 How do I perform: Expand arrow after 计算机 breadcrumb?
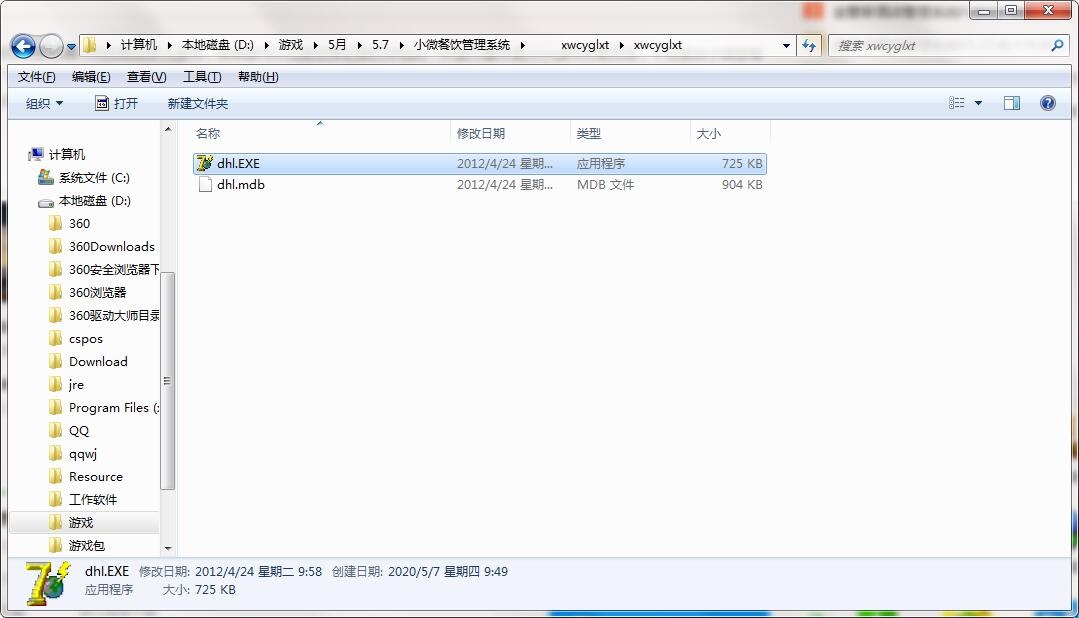(169, 45)
